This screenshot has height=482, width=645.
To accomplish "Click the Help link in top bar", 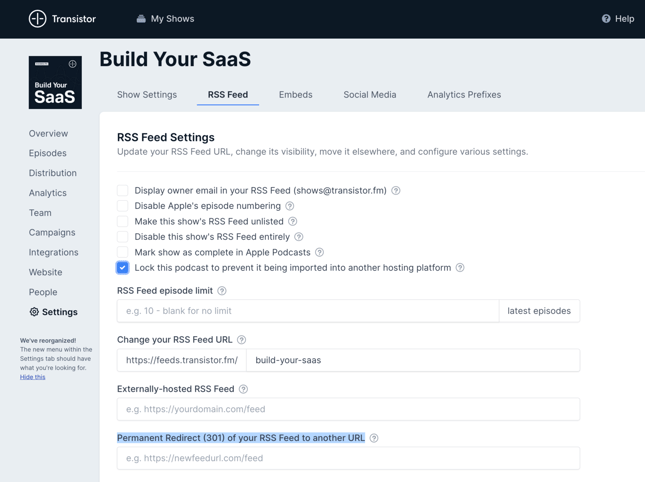I will (624, 19).
